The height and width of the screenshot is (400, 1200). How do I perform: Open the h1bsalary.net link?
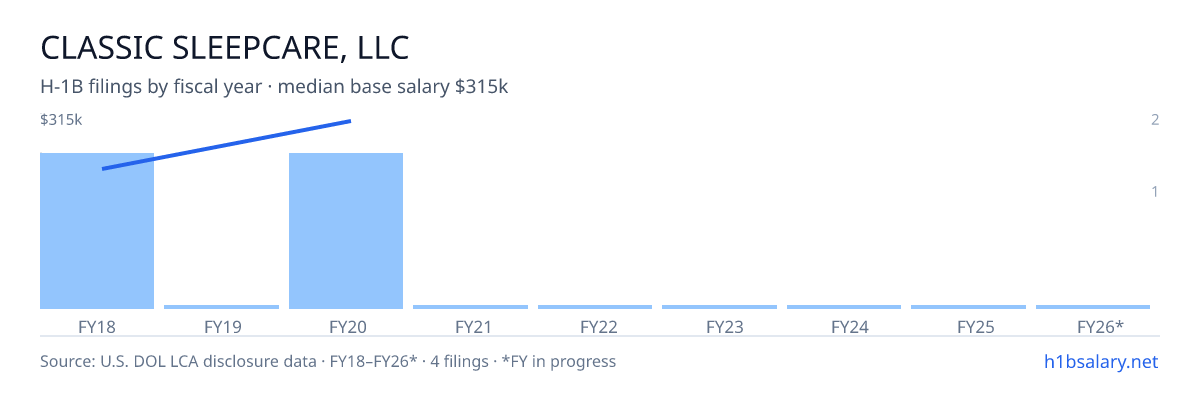[x=1100, y=361]
